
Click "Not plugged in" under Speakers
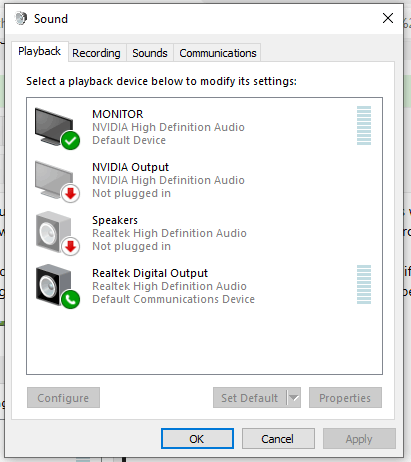point(131,246)
